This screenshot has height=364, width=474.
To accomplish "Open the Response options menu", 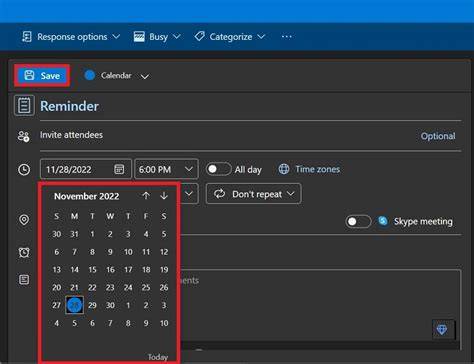I will (71, 37).
